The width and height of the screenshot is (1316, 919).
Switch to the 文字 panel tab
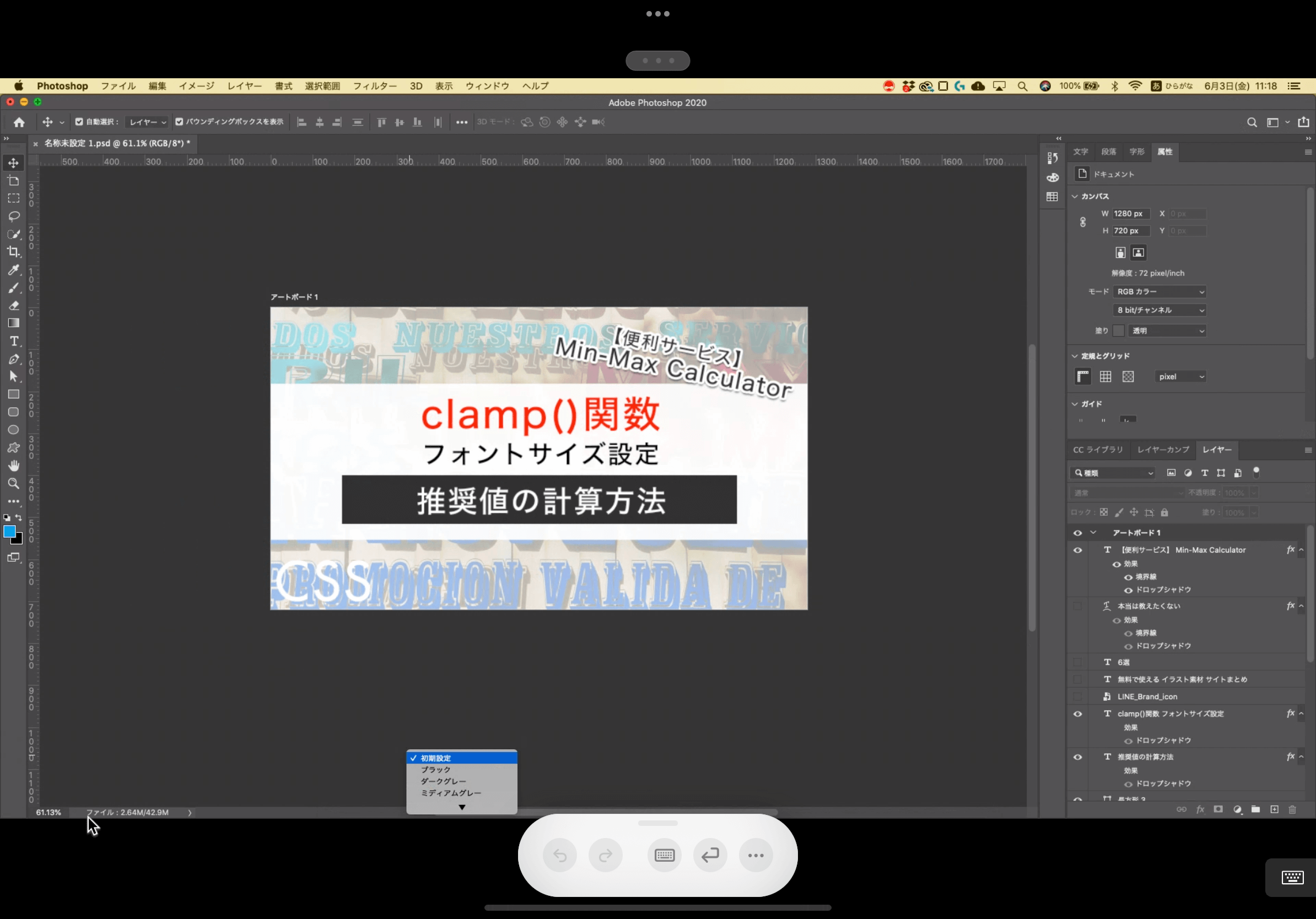[x=1081, y=152]
